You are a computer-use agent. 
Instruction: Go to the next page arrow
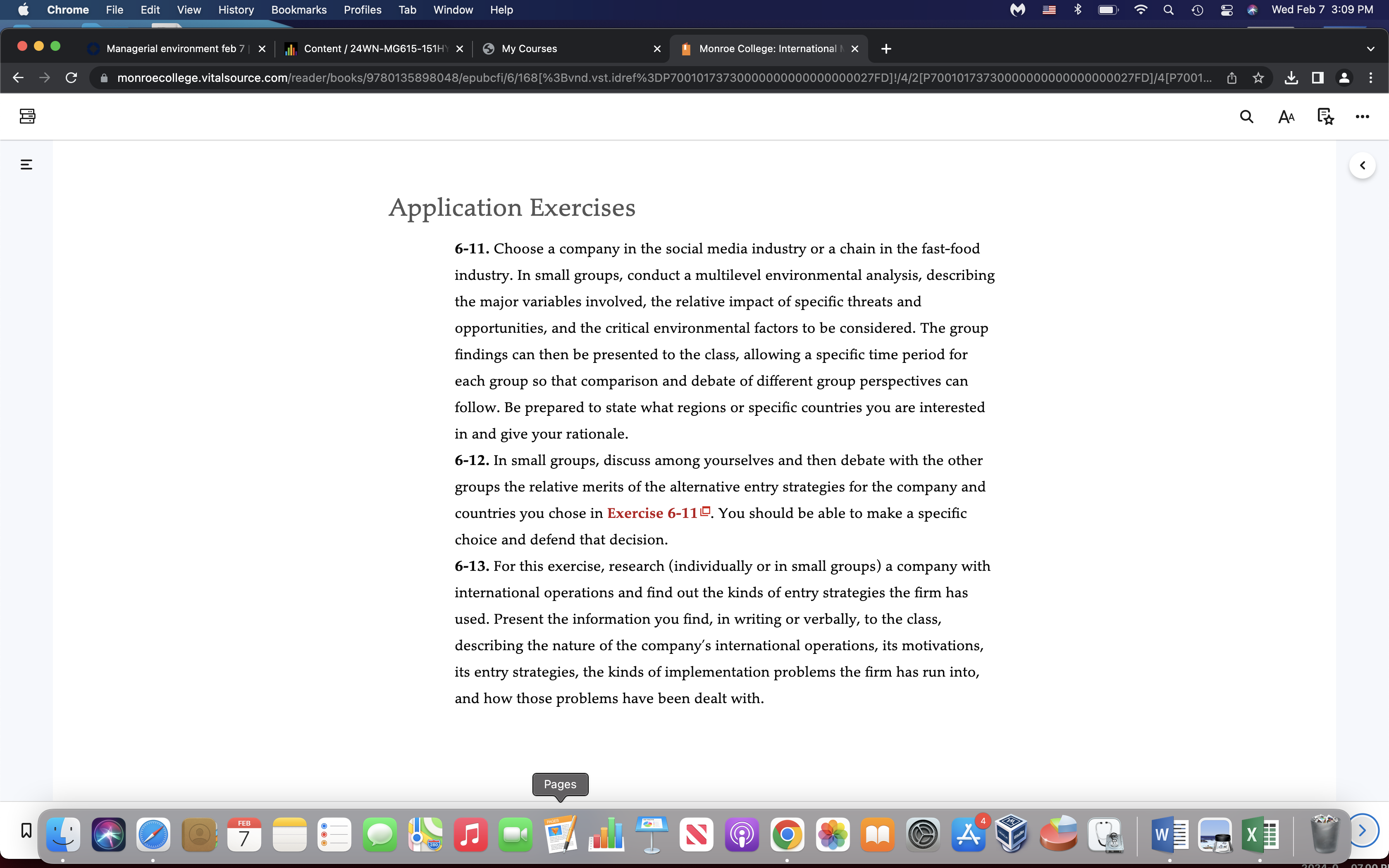[x=1362, y=830]
